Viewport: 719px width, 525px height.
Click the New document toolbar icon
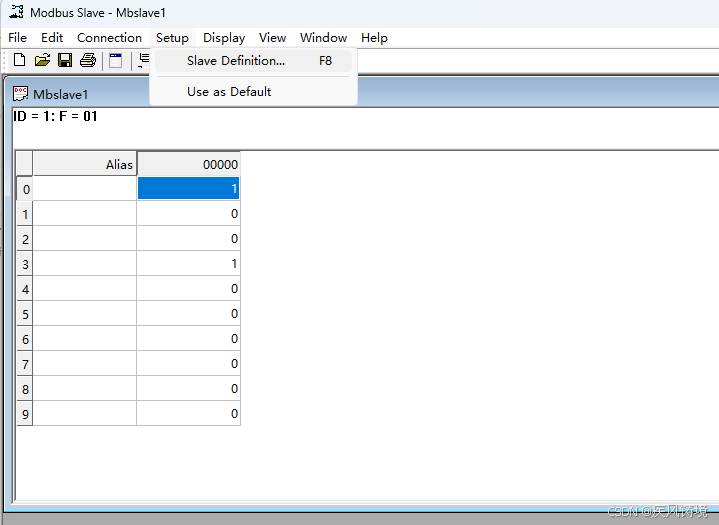click(19, 60)
